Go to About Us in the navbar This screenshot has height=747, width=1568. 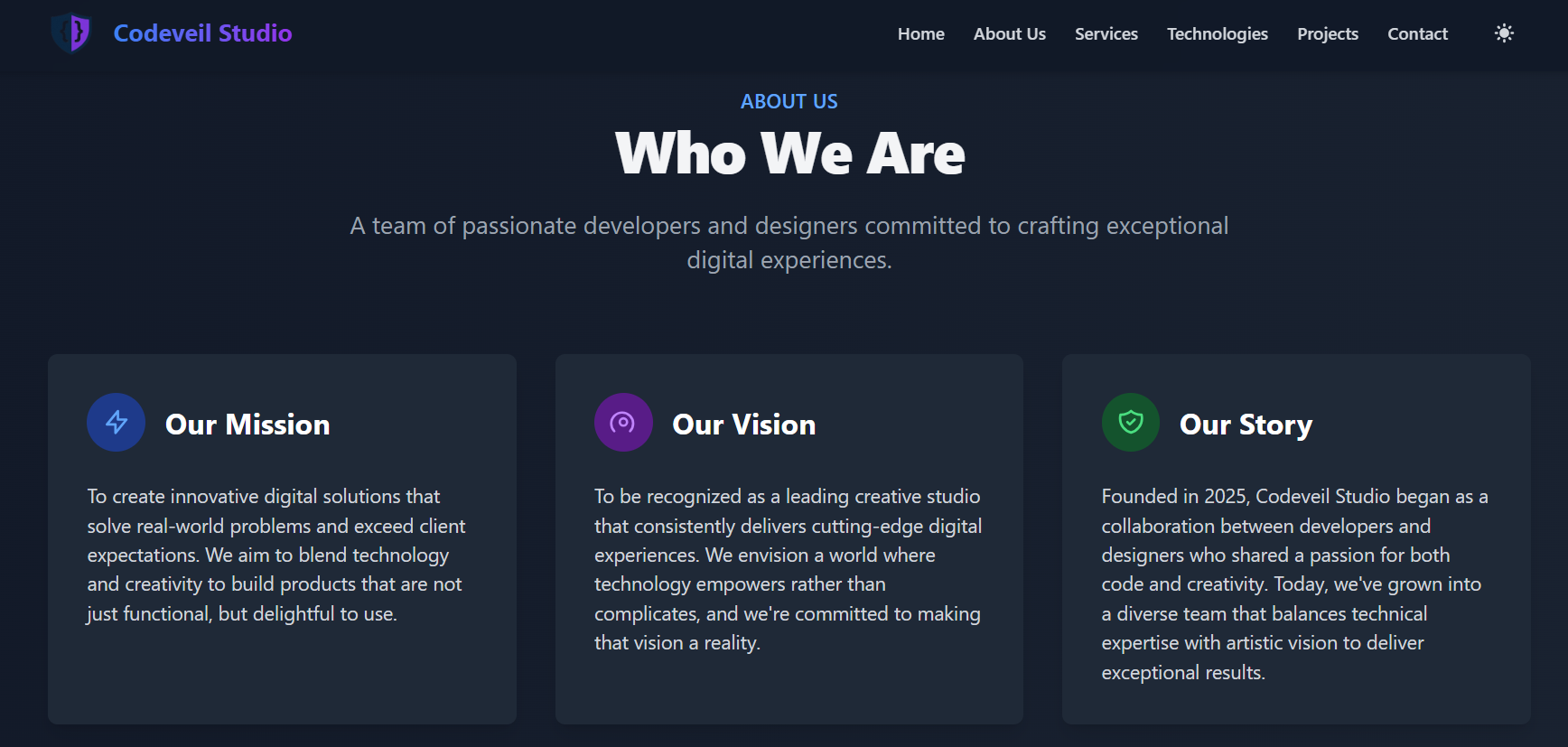(x=1009, y=34)
